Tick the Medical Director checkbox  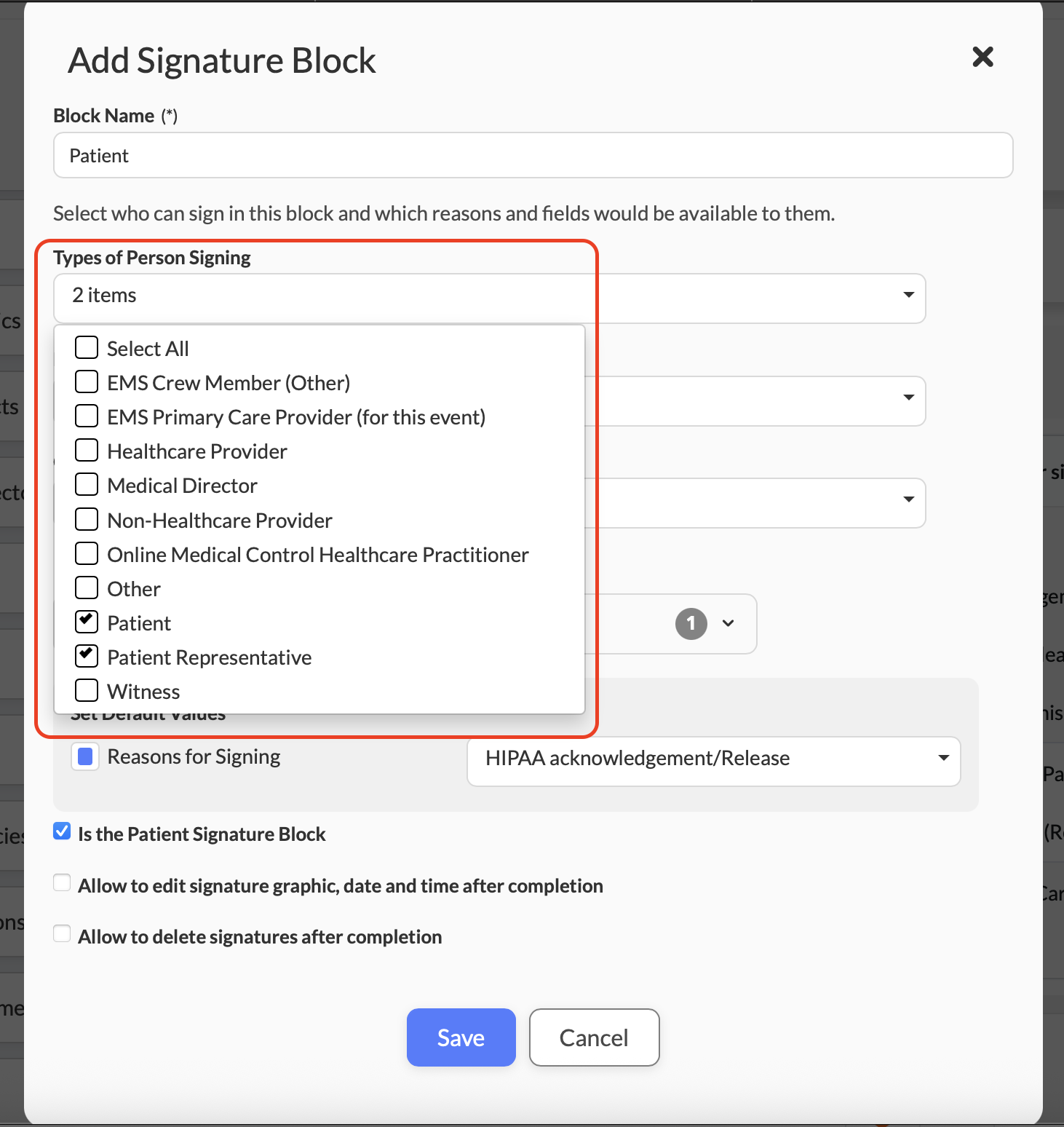[x=87, y=485]
